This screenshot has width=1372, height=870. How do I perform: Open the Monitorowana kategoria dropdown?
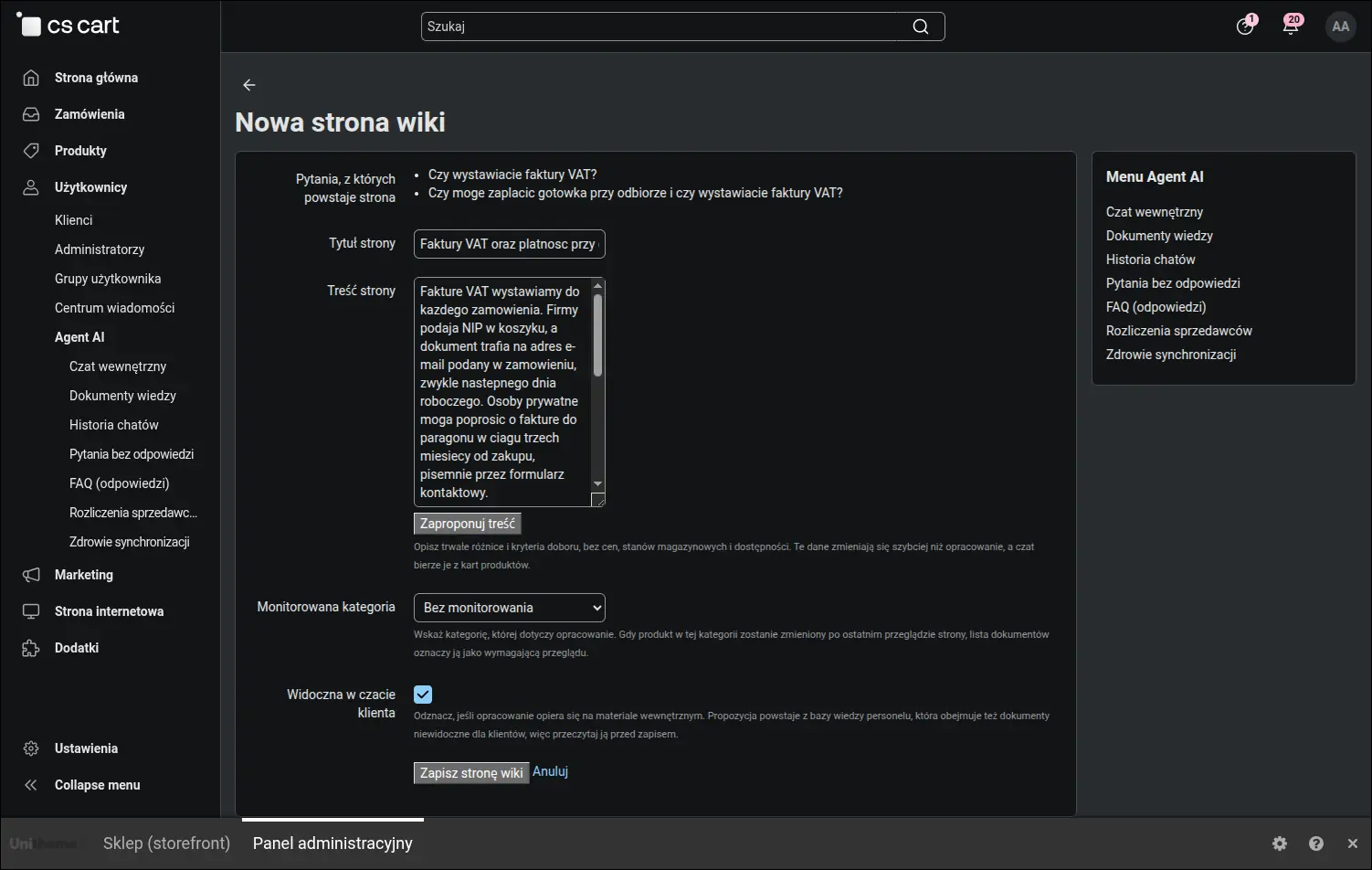click(x=510, y=608)
